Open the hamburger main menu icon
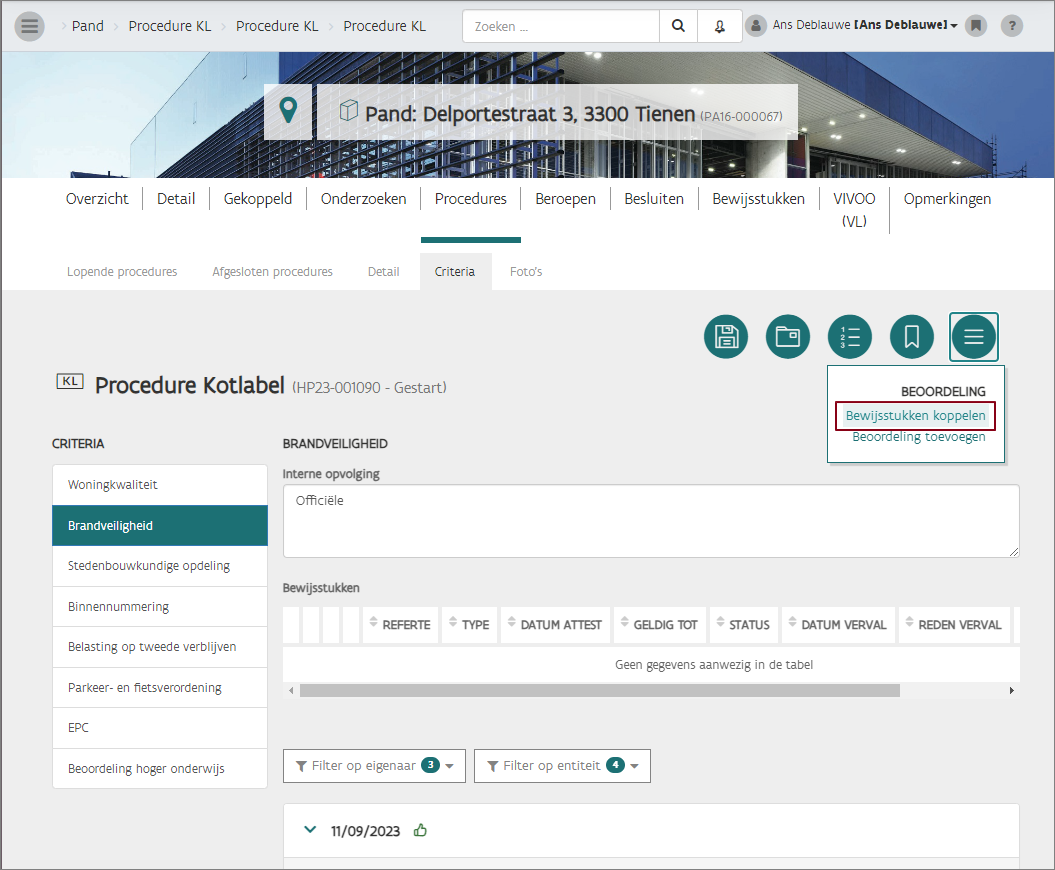The height and width of the screenshot is (870, 1055). tap(30, 26)
